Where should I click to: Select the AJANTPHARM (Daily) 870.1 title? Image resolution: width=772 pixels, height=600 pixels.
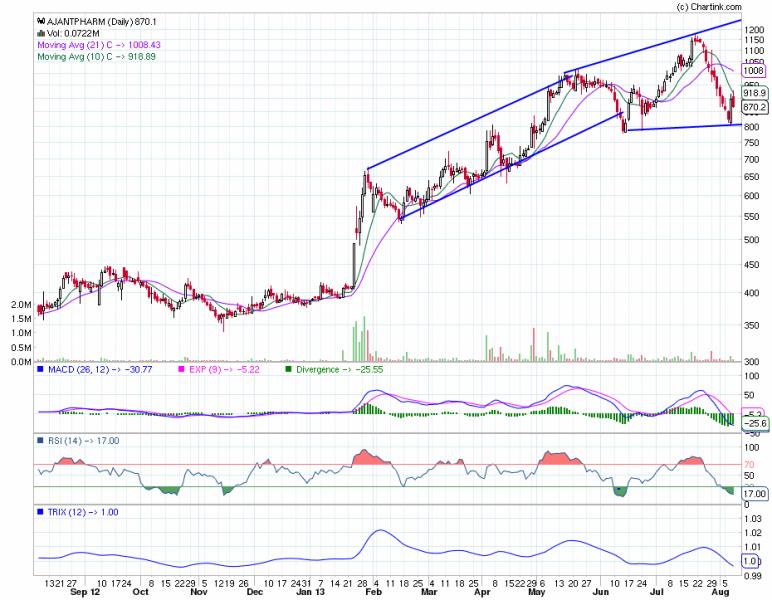(x=102, y=22)
